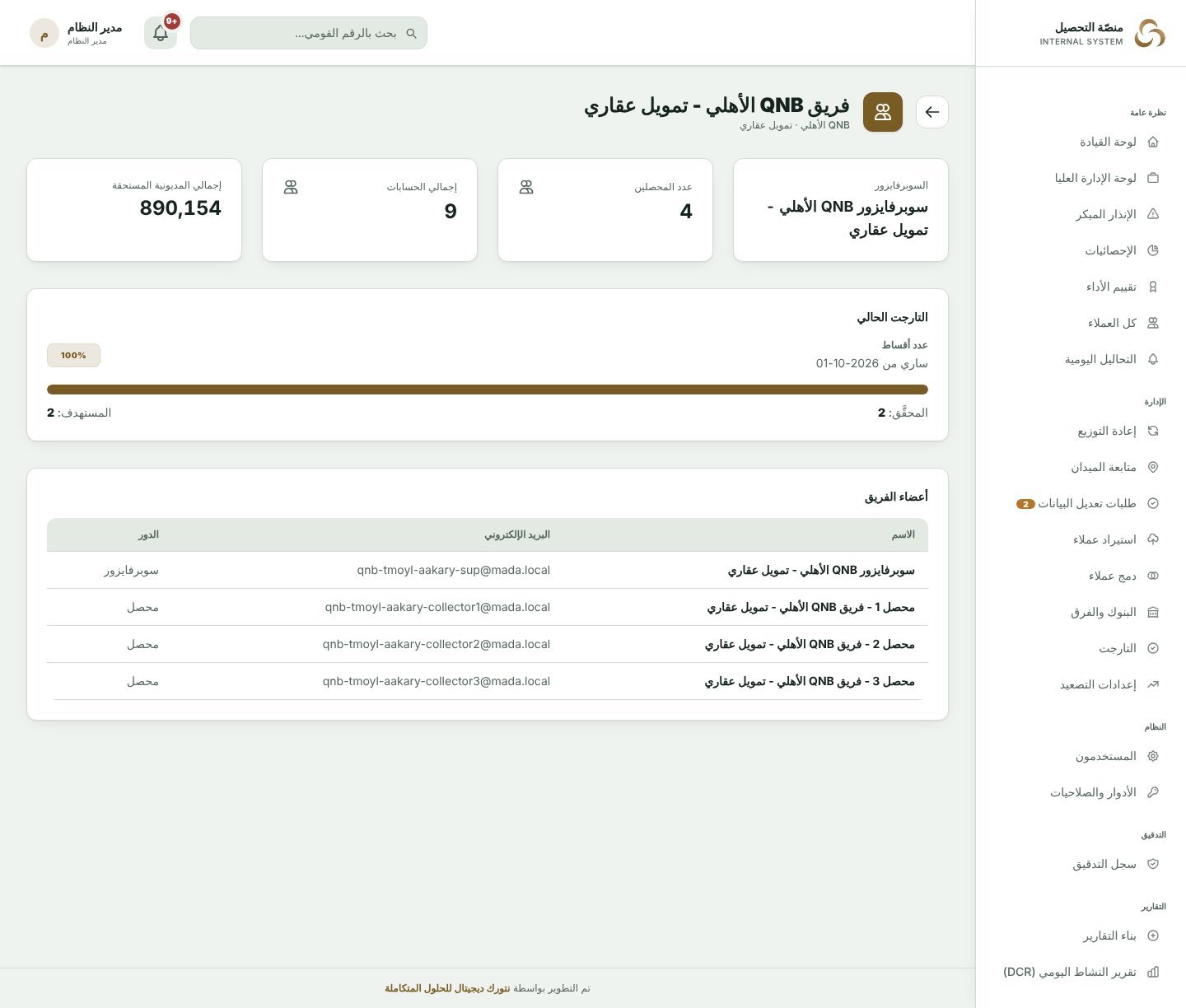Click the home icon next to لوحة القيادة
Image resolution: width=1186 pixels, height=1008 pixels.
click(1153, 142)
